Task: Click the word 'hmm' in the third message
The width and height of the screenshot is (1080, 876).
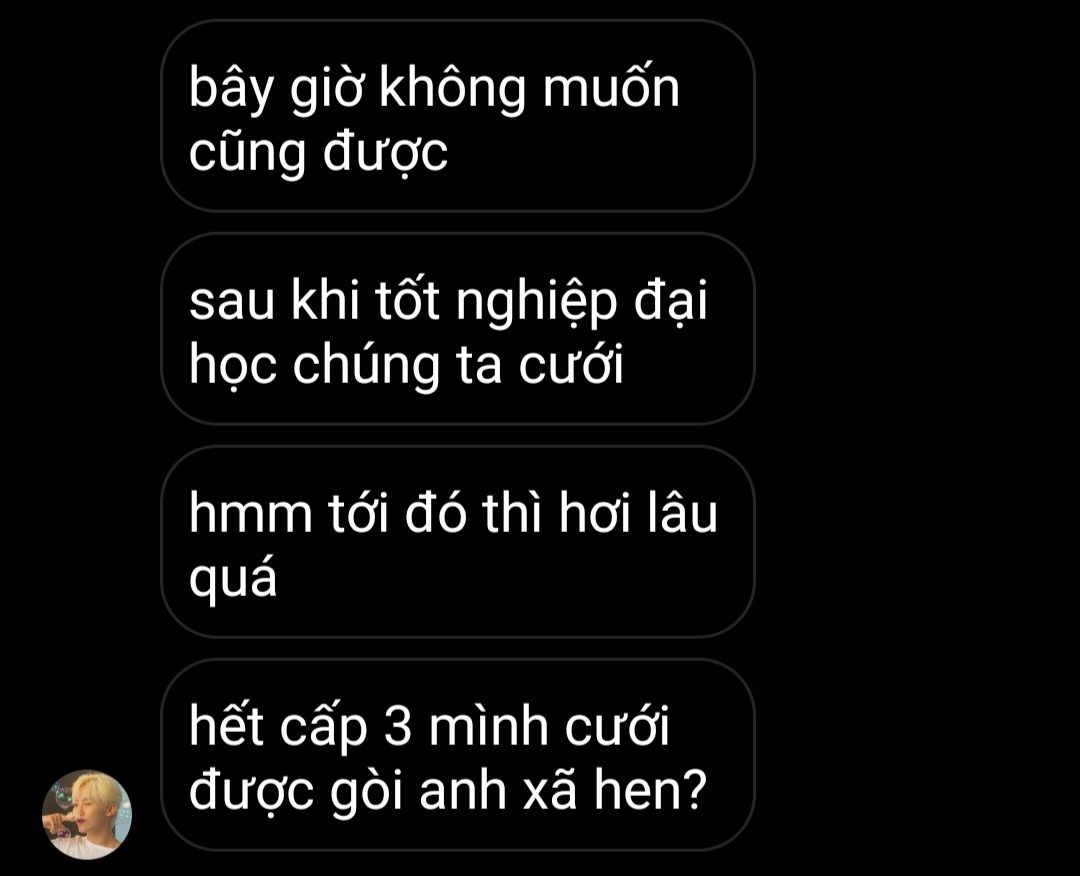Action: tap(251, 514)
